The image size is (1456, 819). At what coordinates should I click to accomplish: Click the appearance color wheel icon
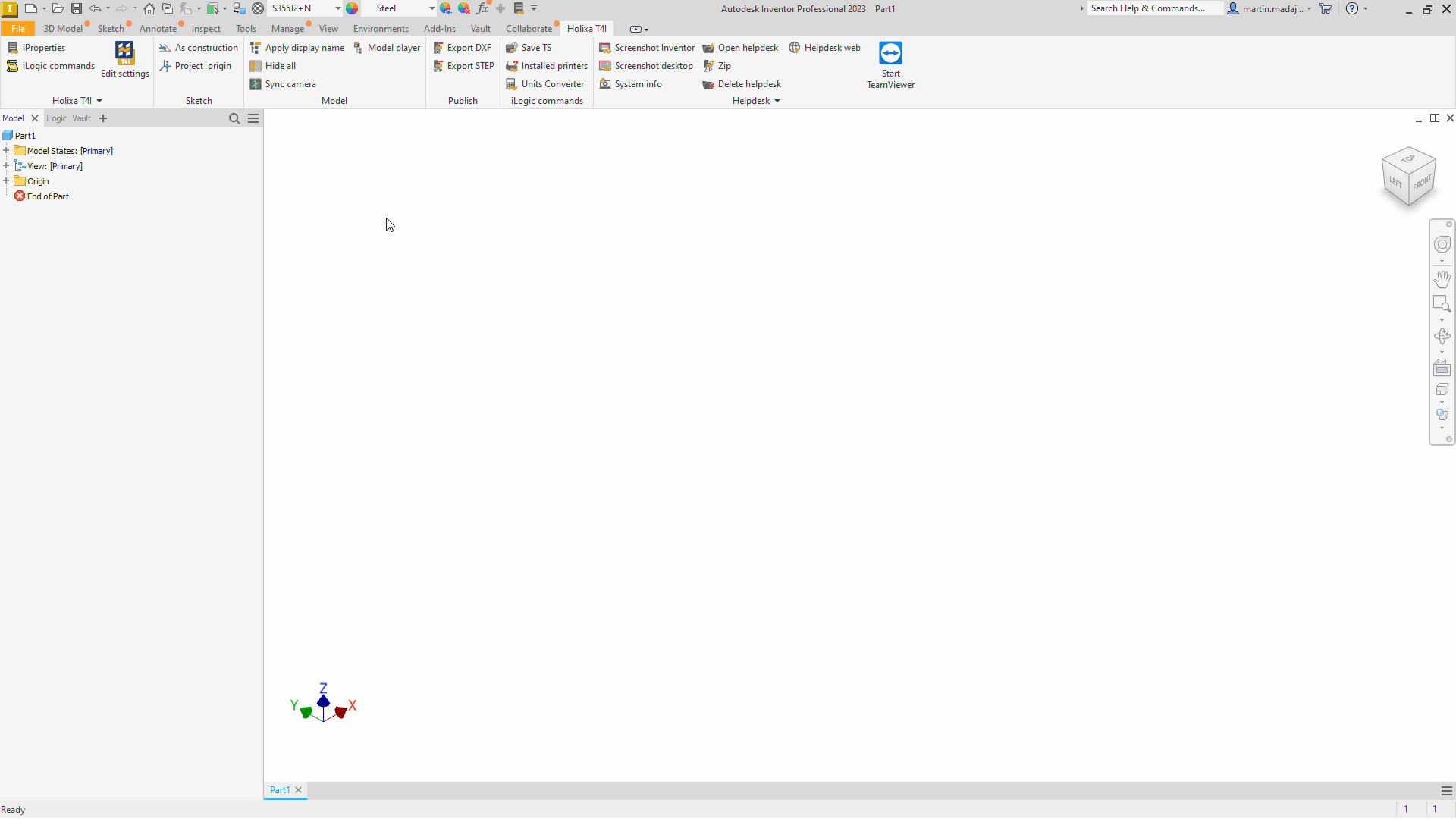coord(352,8)
